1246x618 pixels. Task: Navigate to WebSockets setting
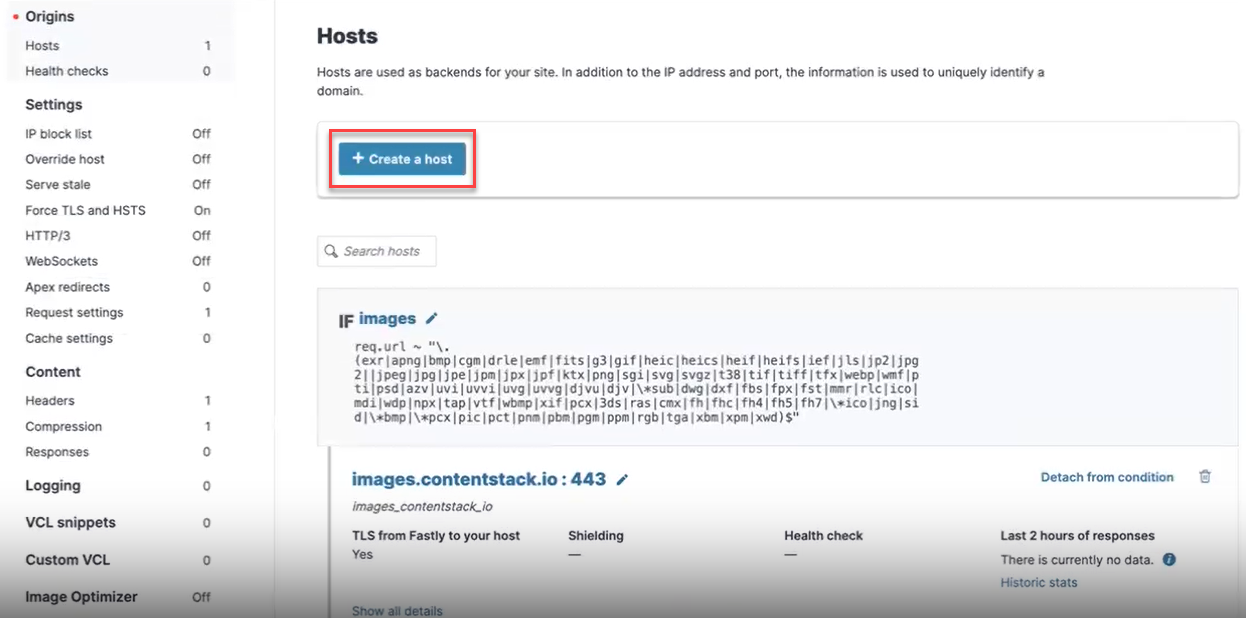(62, 261)
